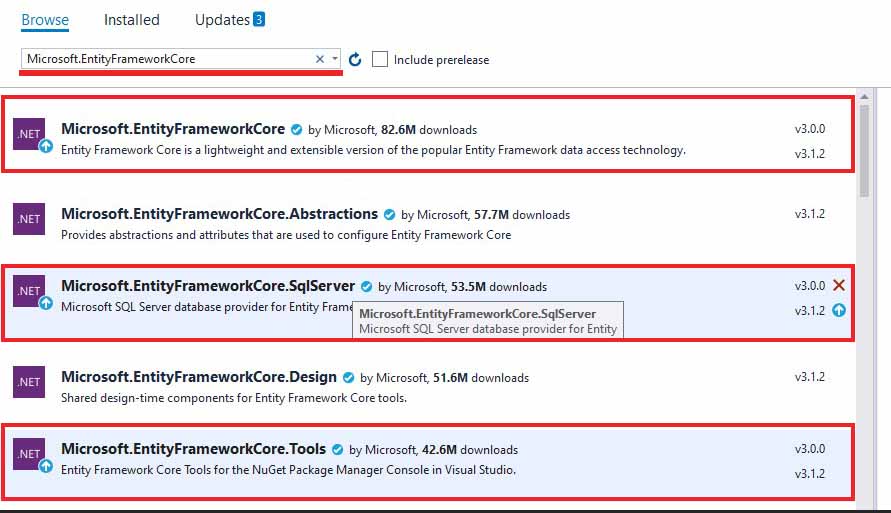Click the Tools package .NET icon
Viewport: 891px width, 513px height.
point(30,453)
